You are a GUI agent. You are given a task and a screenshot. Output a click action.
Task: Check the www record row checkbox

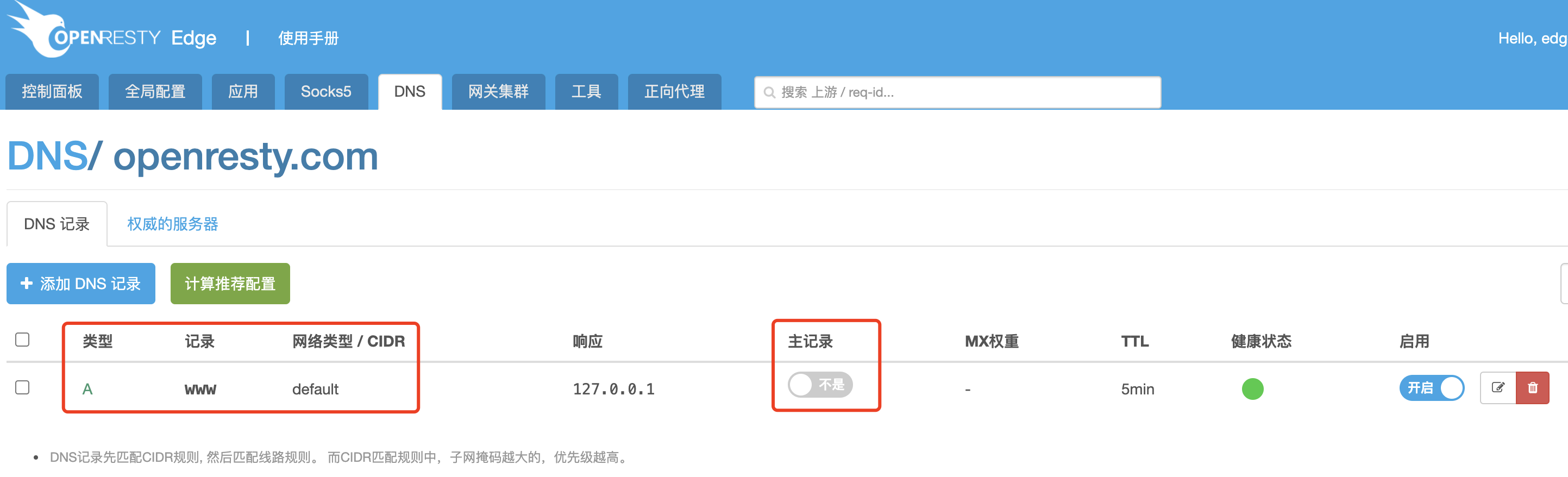pyautogui.click(x=22, y=387)
